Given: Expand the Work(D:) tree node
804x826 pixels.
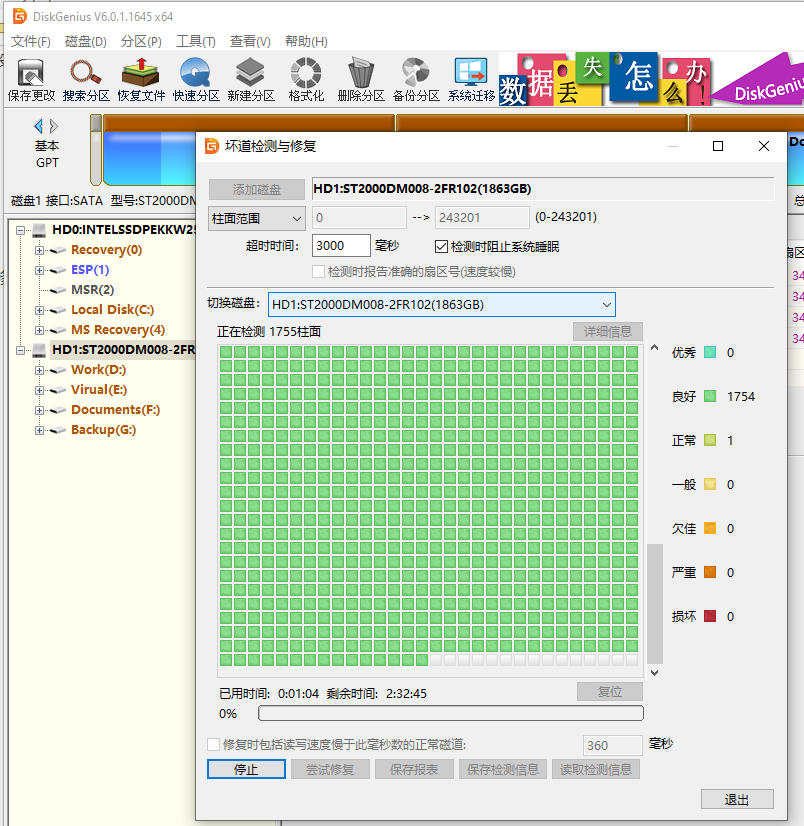Looking at the screenshot, I should (40, 370).
